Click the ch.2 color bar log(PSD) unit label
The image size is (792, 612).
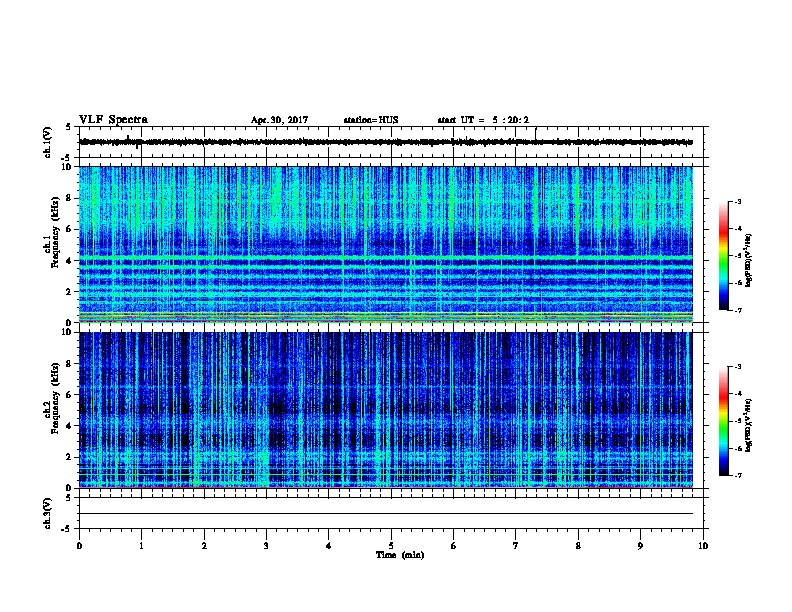(748, 425)
